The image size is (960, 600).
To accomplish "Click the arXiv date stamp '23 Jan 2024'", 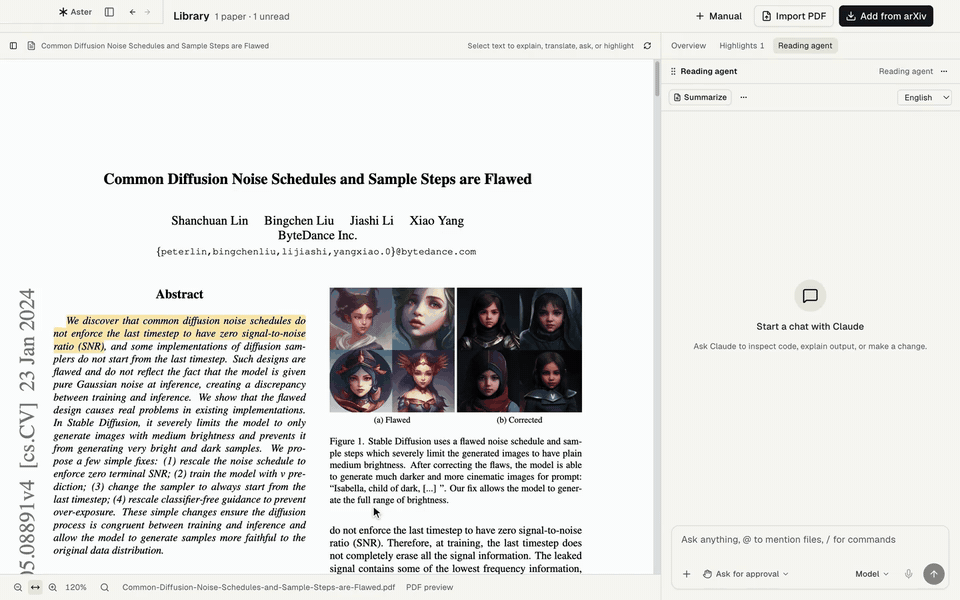I will pyautogui.click(x=27, y=340).
